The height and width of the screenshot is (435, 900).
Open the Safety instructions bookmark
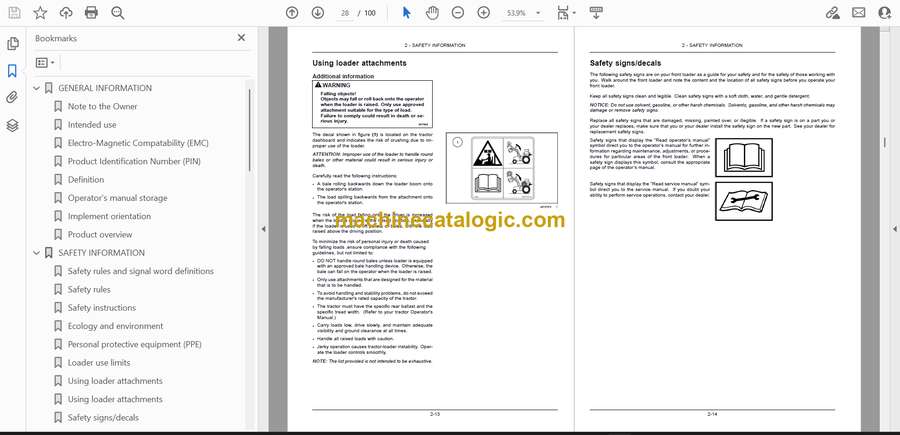[x=102, y=308]
